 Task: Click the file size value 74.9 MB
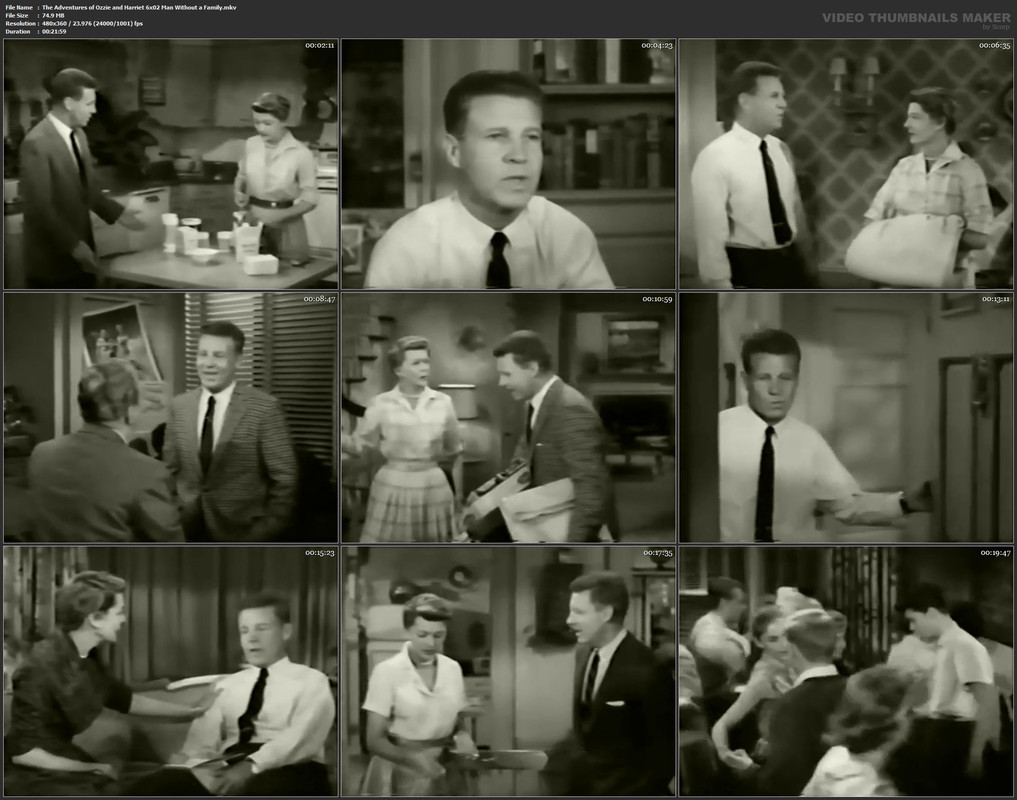(53, 15)
